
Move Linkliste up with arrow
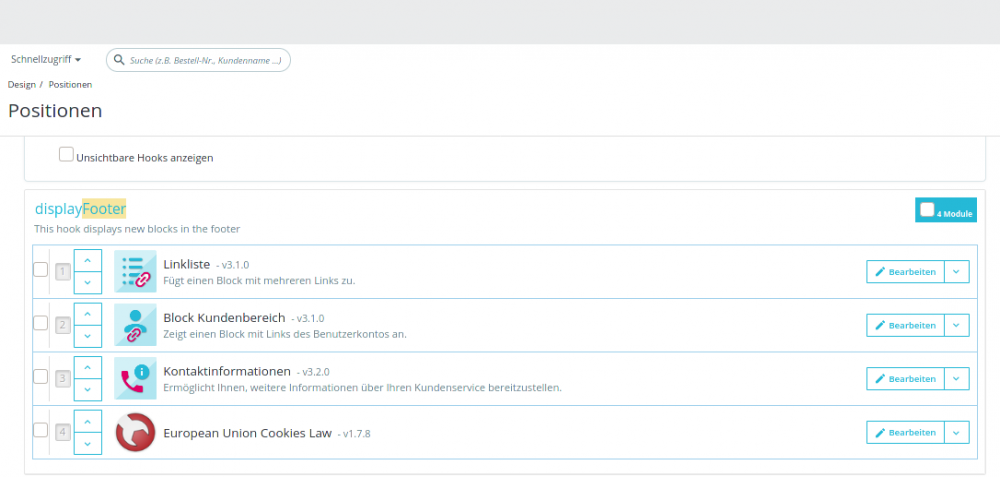88,261
